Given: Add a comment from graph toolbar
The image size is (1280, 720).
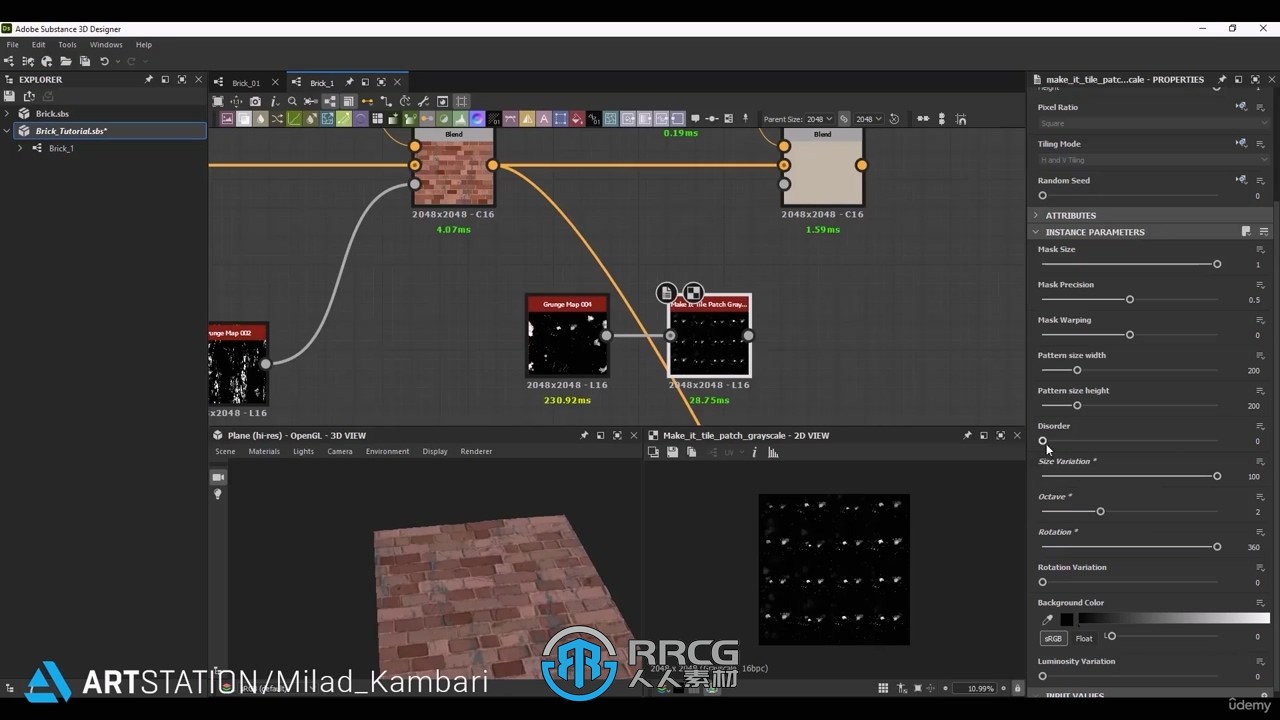Looking at the screenshot, I should 695,119.
